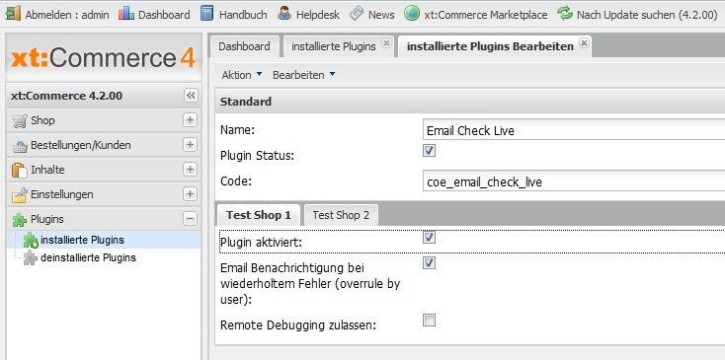Image resolution: width=725 pixels, height=360 pixels.
Task: Open the Aktion dropdown menu
Action: pos(241,75)
